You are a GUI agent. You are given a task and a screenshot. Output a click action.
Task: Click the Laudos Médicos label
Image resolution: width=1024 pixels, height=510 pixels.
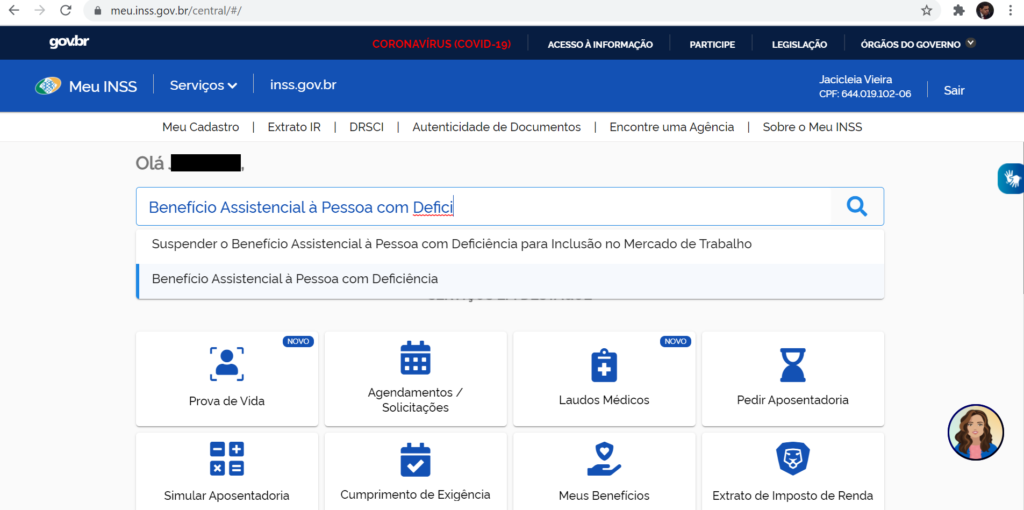point(604,400)
